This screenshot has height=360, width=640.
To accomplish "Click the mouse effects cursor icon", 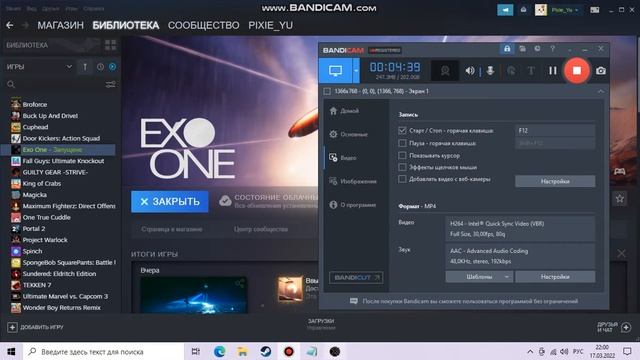I will pos(511,71).
